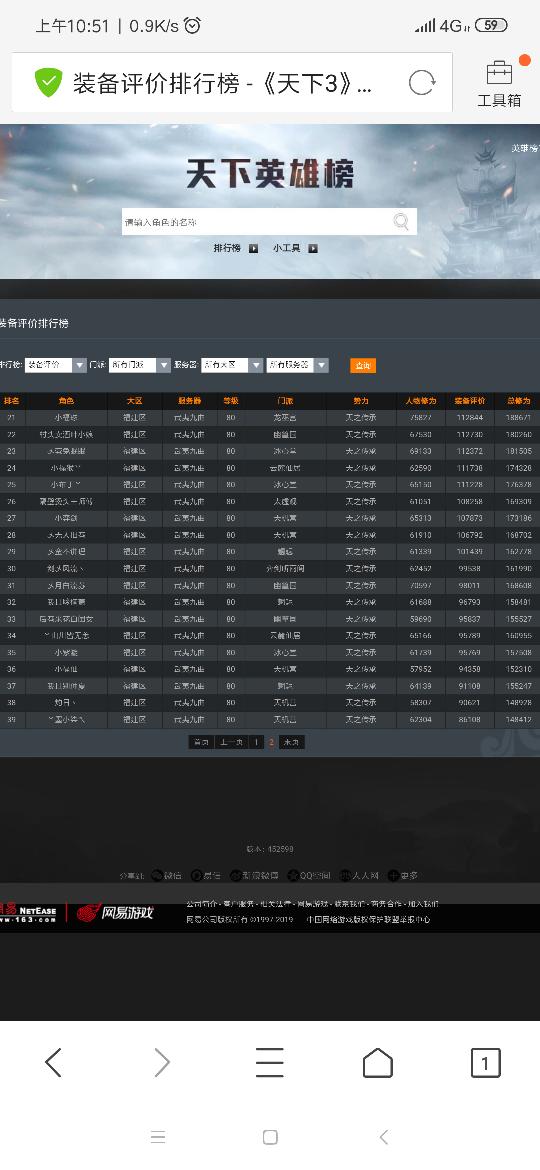Click the magnifier search icon
This screenshot has width=540, height=1170.
[401, 222]
